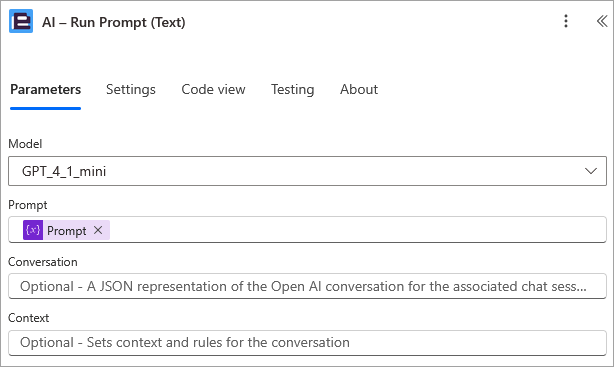Expand the Model dropdown chevron
The width and height of the screenshot is (614, 367).
coord(591,171)
